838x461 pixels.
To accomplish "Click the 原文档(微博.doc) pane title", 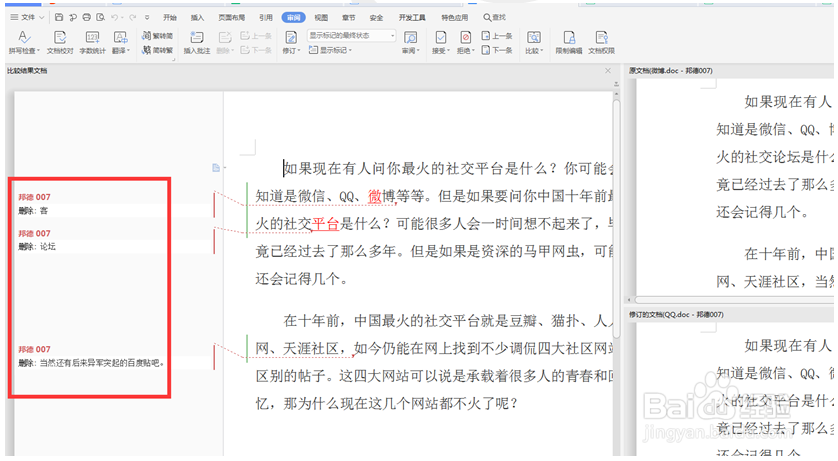I will coord(671,71).
